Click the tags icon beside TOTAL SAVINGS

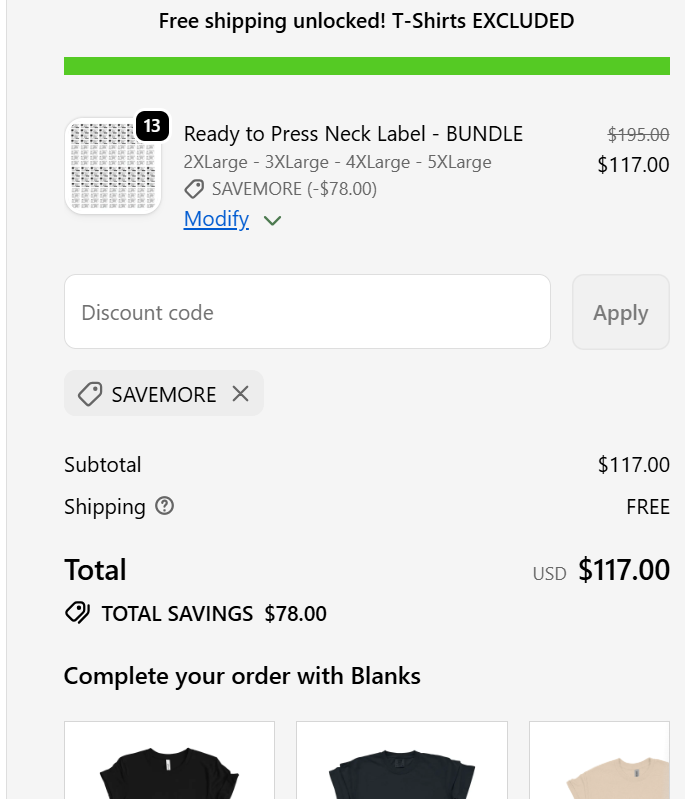point(78,613)
